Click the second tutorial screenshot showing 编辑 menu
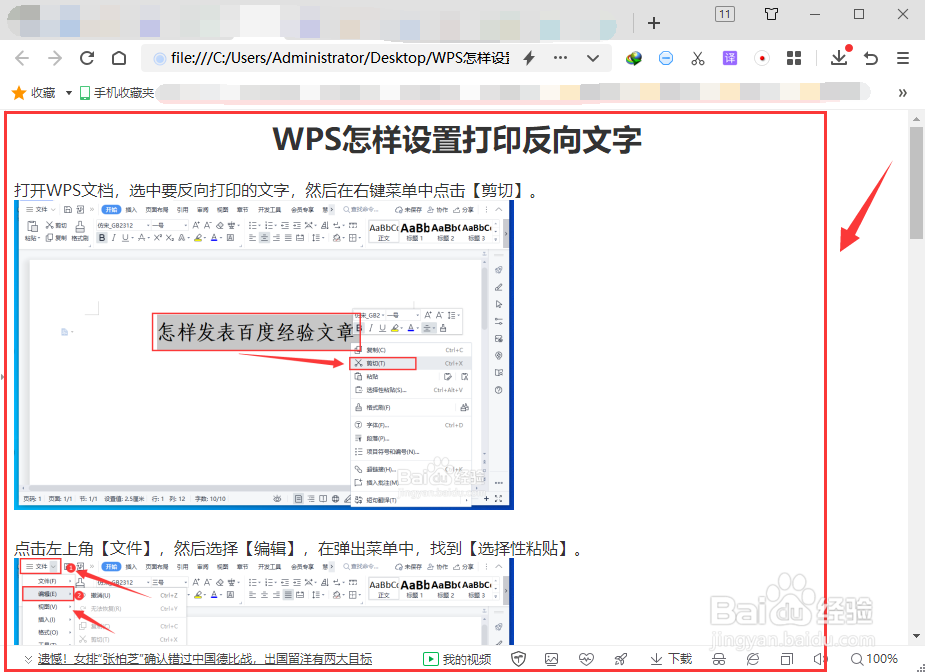 264,601
